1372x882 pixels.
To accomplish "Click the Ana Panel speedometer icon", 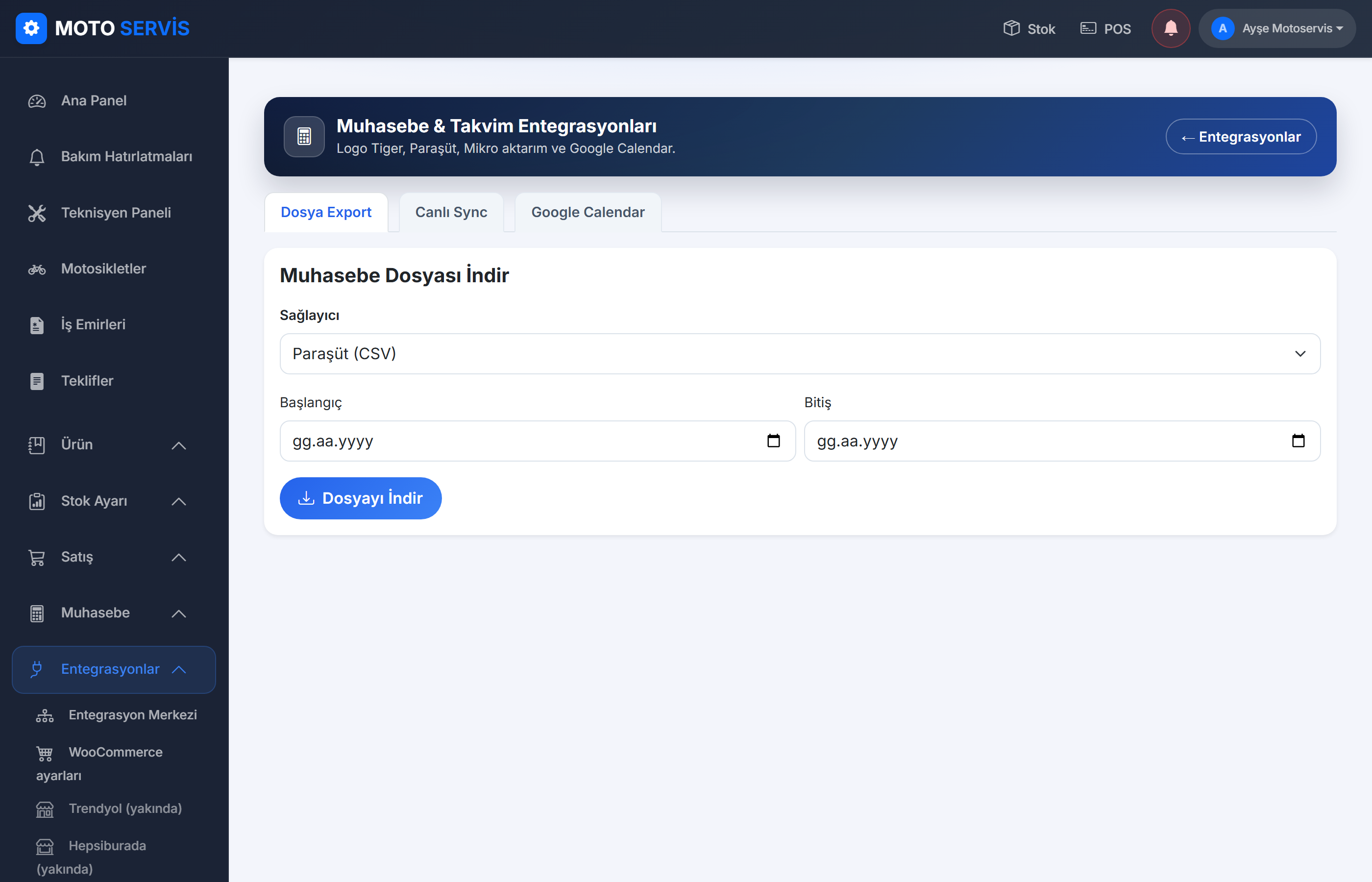I will 37,101.
